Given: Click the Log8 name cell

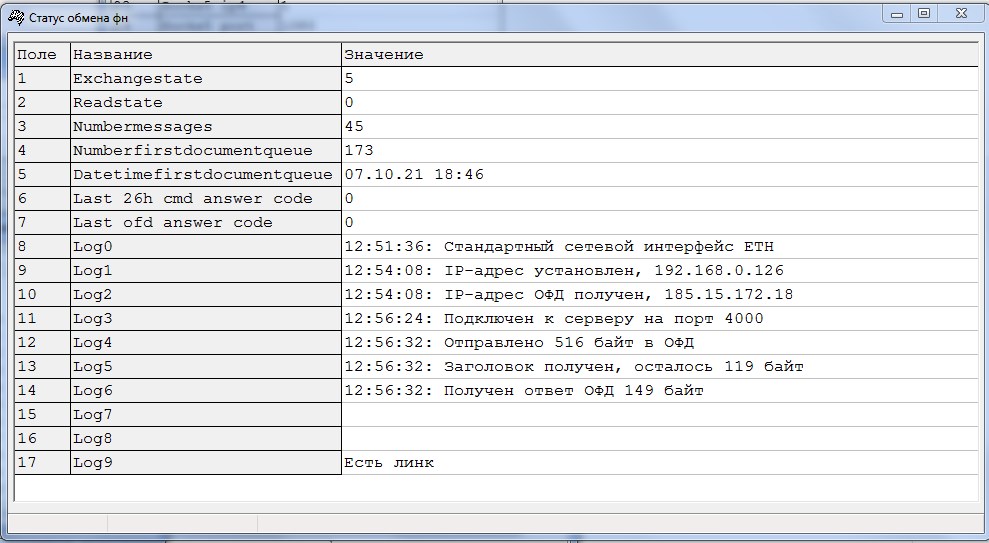Looking at the screenshot, I should (206, 438).
